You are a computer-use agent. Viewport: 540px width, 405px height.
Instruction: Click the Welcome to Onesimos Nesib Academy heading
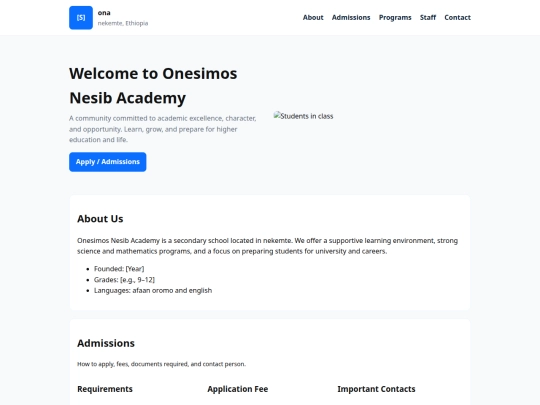[153, 85]
